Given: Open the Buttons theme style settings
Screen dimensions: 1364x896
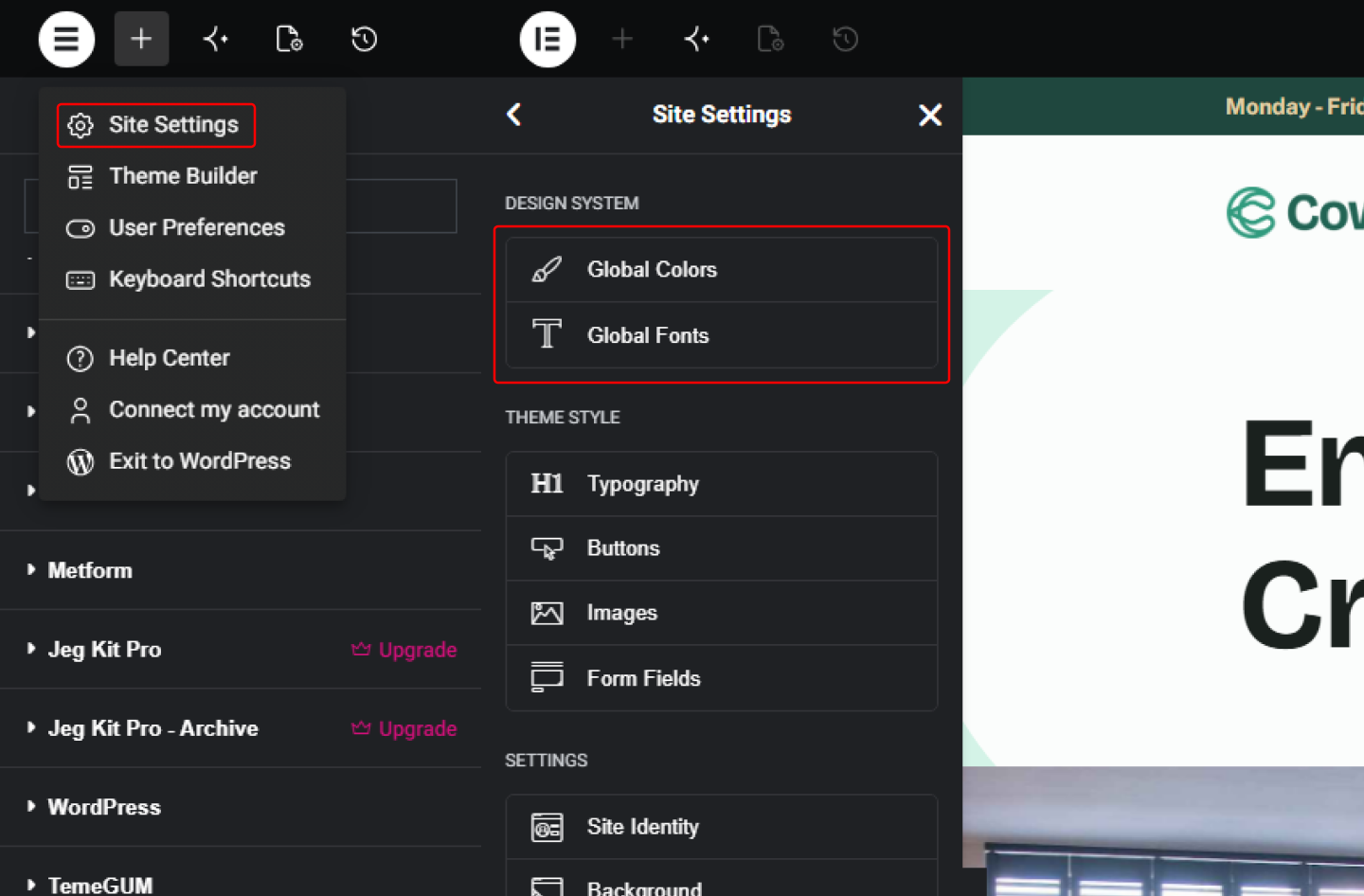Looking at the screenshot, I should click(722, 548).
